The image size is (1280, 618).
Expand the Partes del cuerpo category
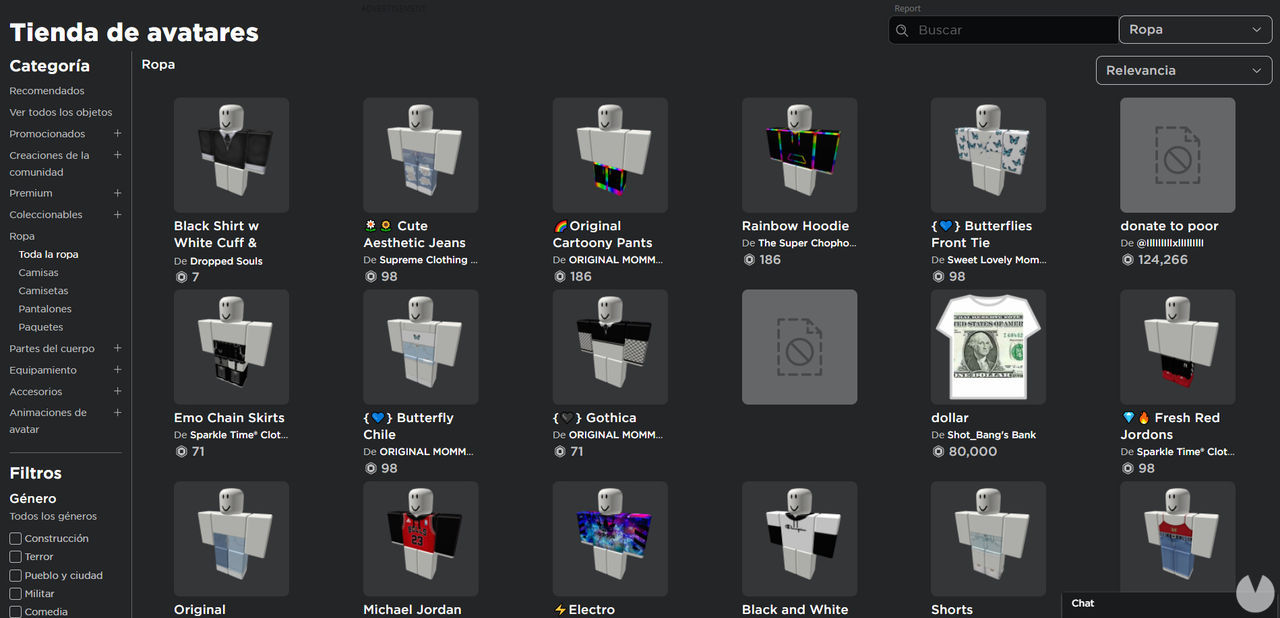click(117, 349)
